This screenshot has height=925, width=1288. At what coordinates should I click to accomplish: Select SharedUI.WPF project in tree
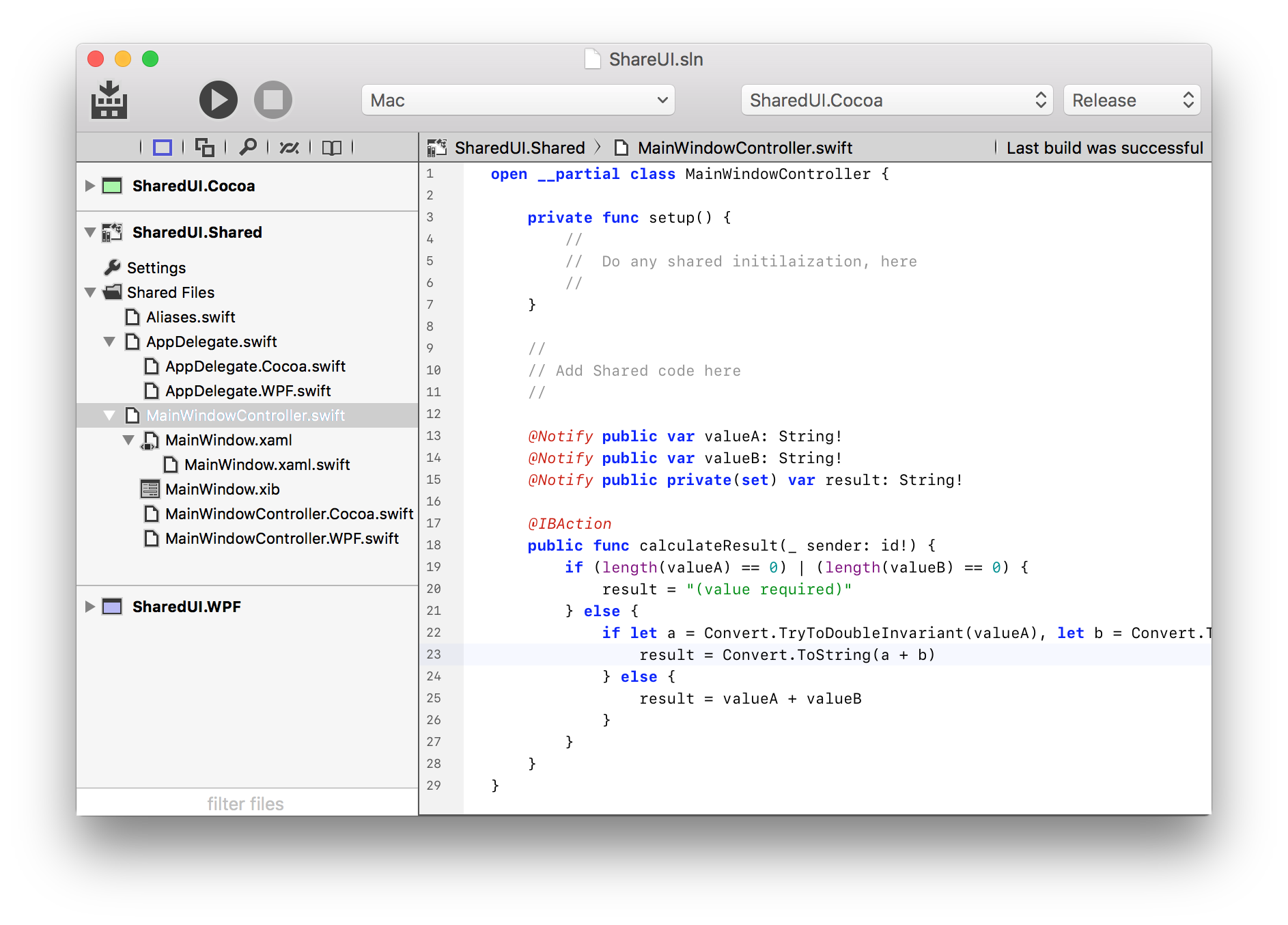coord(186,607)
